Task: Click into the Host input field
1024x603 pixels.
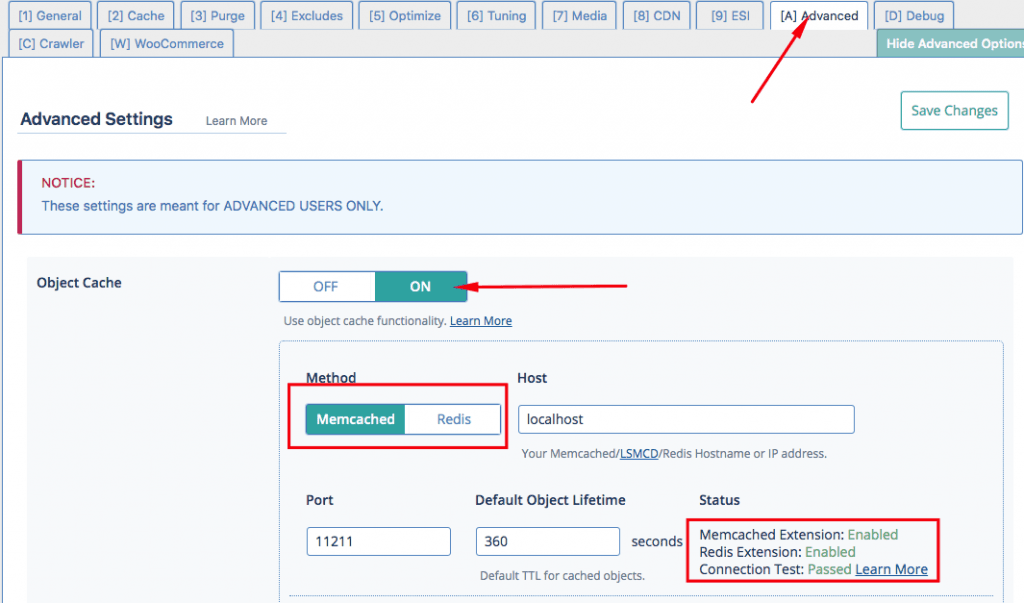Action: (686, 419)
